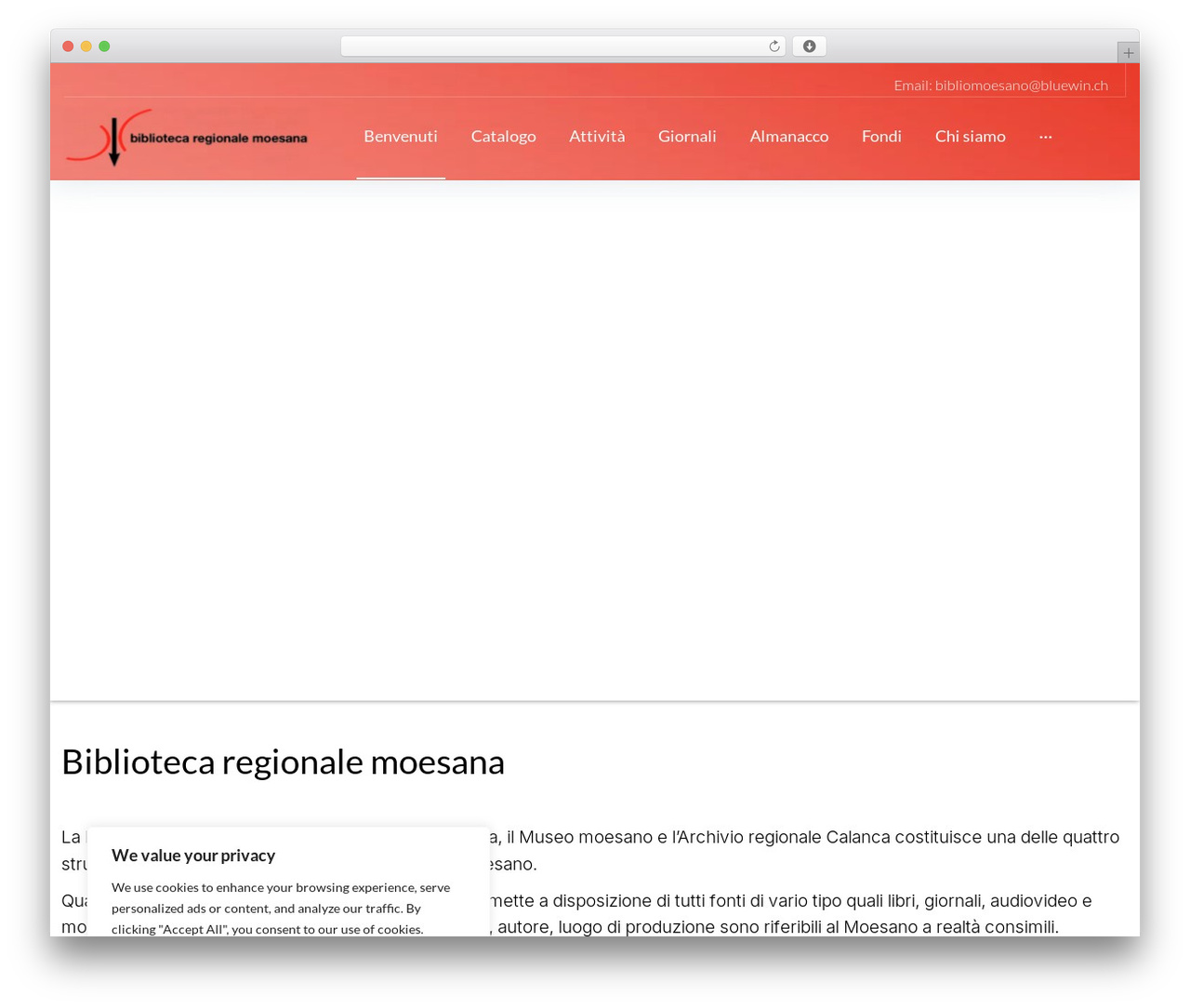This screenshot has height=1008, width=1190.
Task: Open the Chi siamo page
Action: point(970,136)
